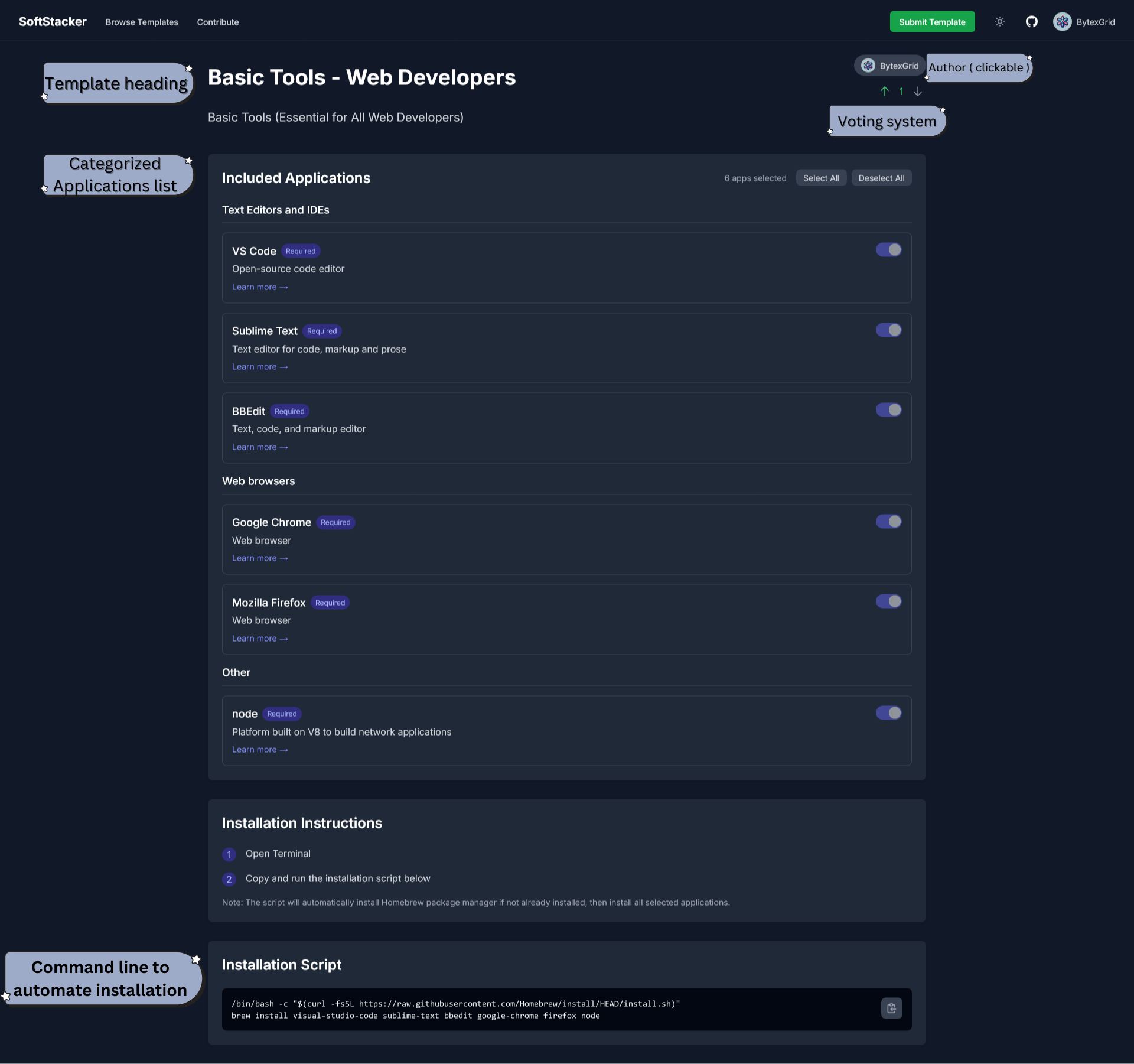Click the 'Open Terminal' step text
Image resolution: width=1134 pixels, height=1064 pixels.
point(278,854)
